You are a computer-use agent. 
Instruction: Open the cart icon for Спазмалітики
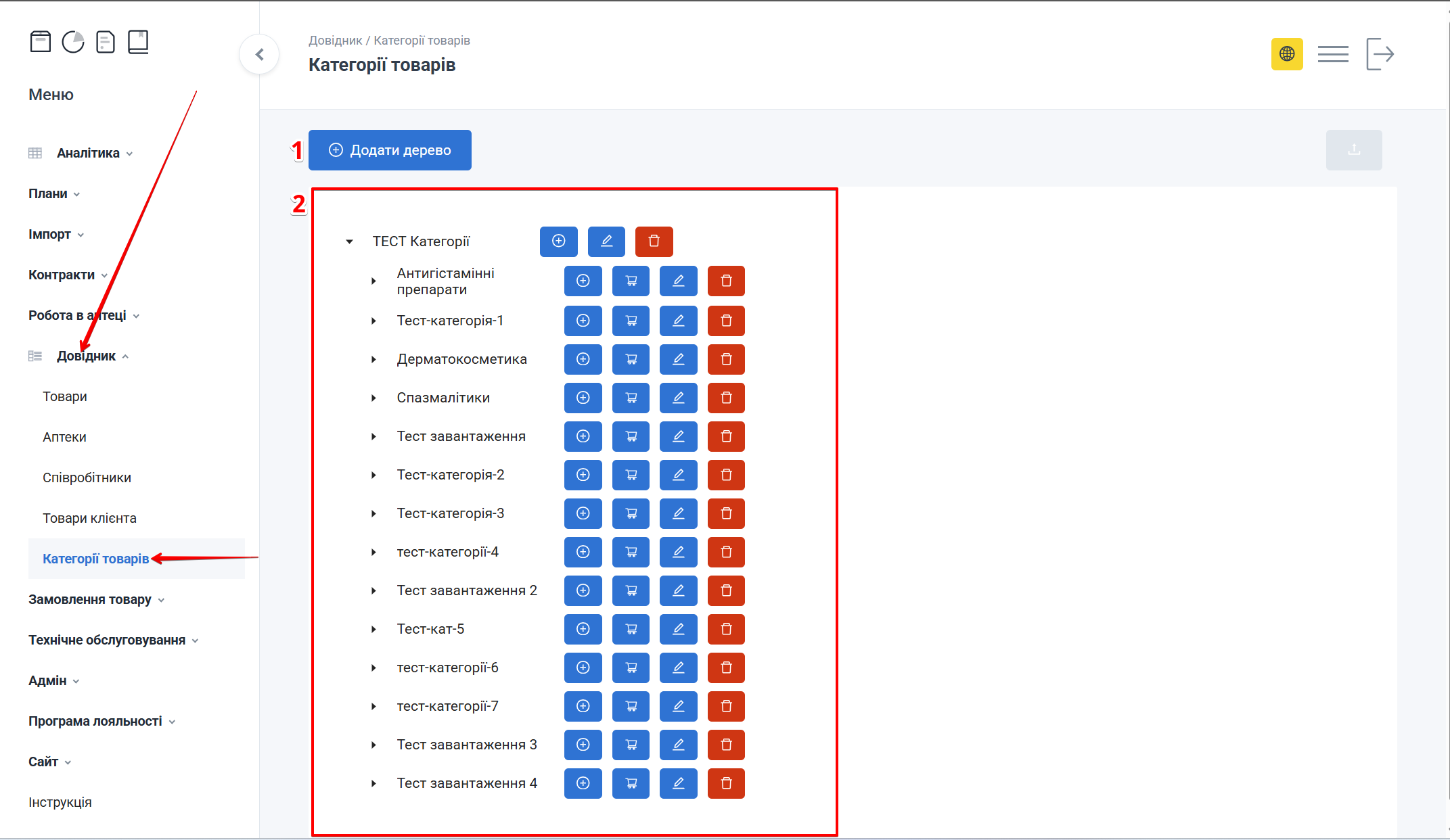[631, 398]
